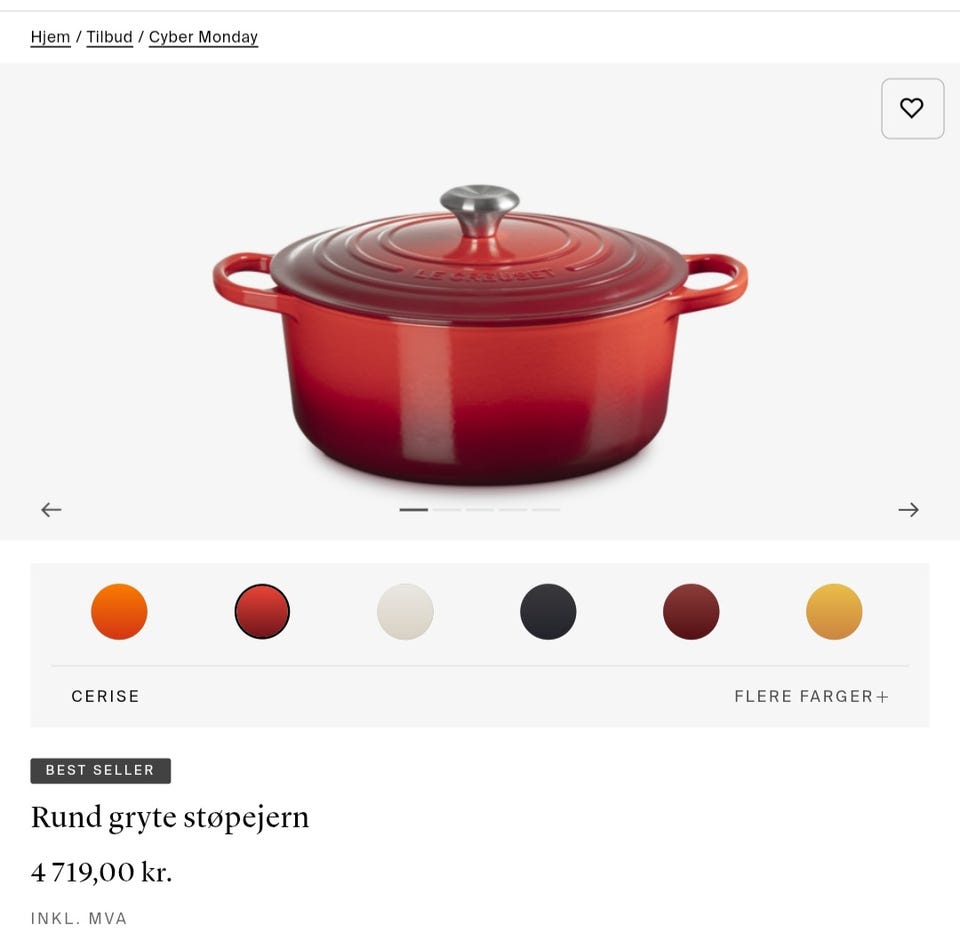This screenshot has width=960, height=941.
Task: Click the Rund gryte støpejern product title
Action: pos(170,818)
